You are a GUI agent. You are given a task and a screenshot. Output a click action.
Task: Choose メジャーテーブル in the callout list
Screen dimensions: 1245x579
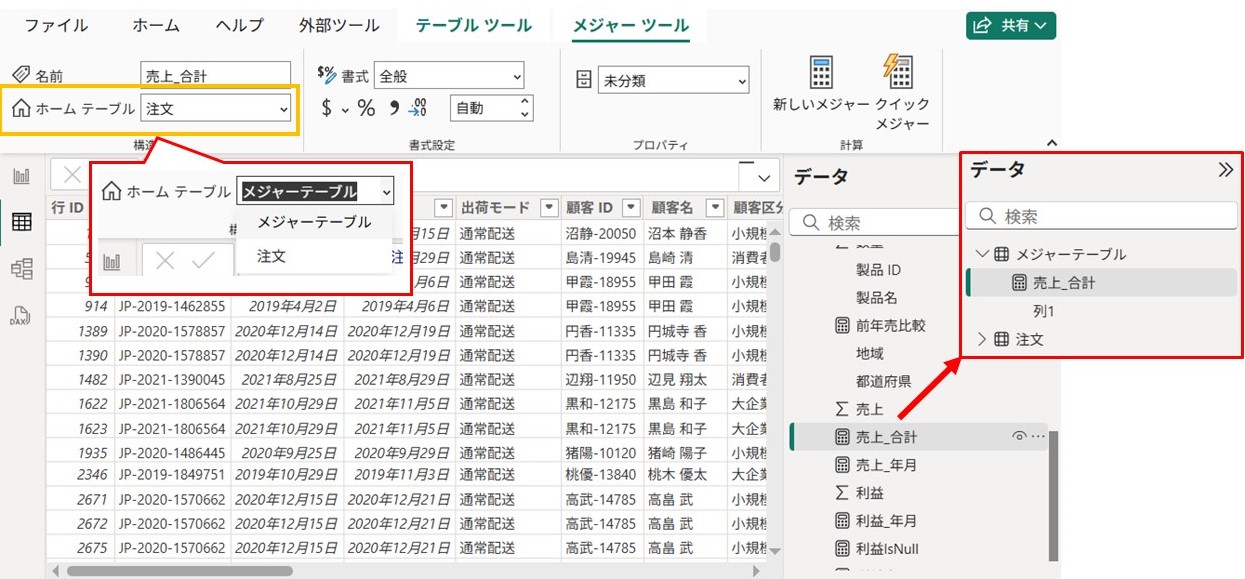[314, 222]
